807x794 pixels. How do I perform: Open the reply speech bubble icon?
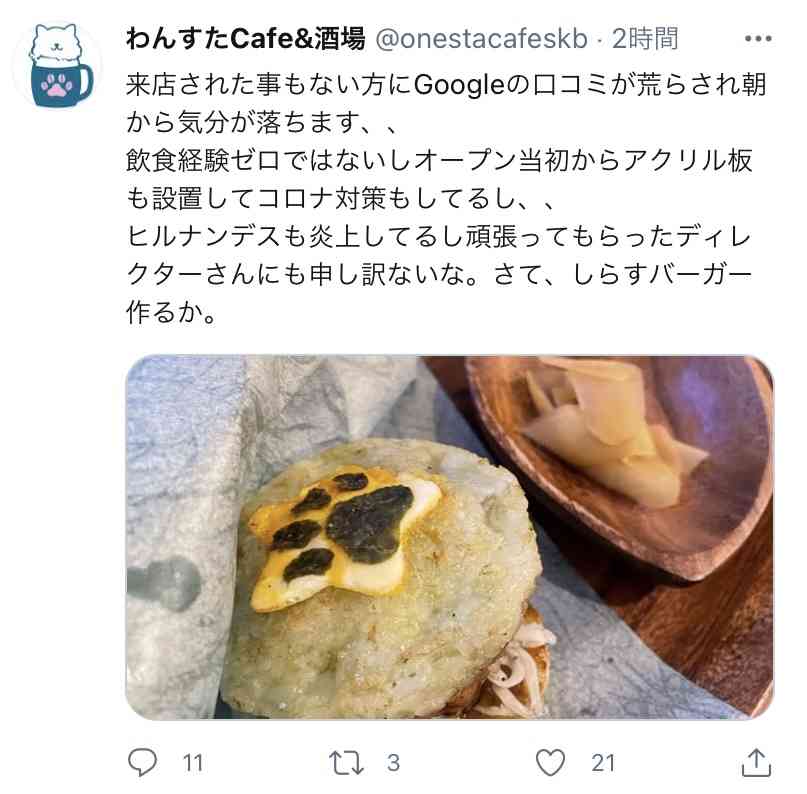(142, 762)
